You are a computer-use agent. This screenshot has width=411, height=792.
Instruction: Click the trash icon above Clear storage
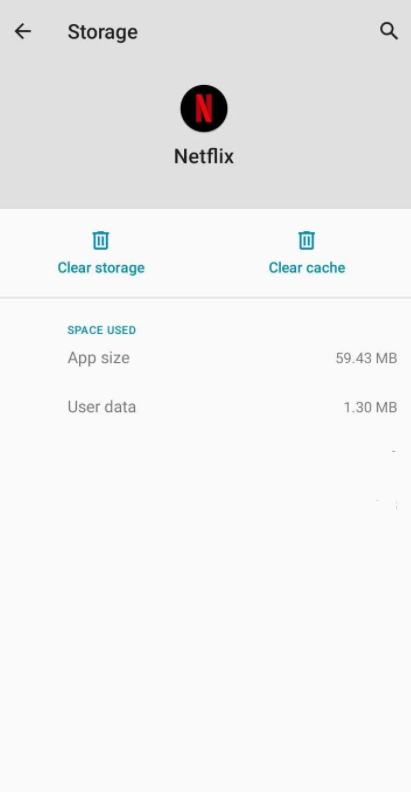coord(101,240)
